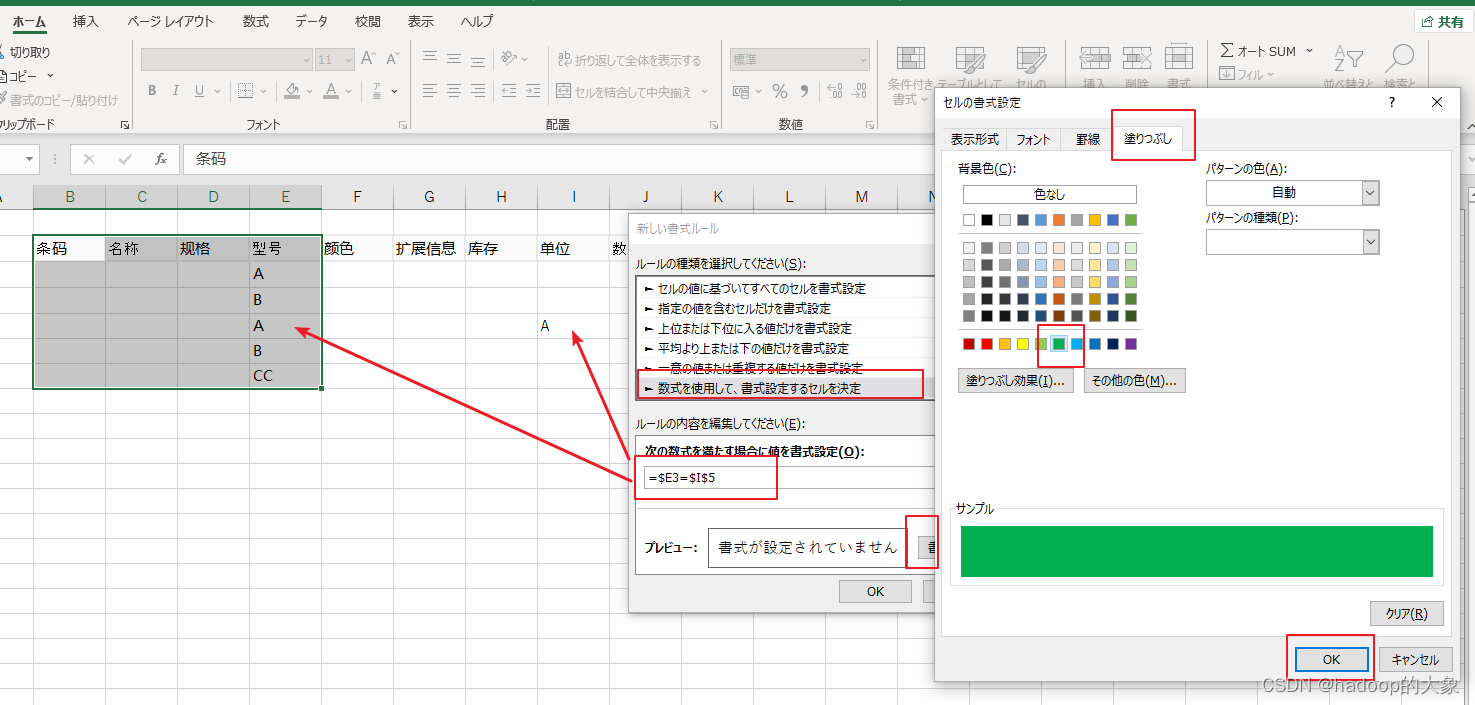Select the green color swatch
Viewport: 1475px width, 705px height.
[x=1060, y=343]
